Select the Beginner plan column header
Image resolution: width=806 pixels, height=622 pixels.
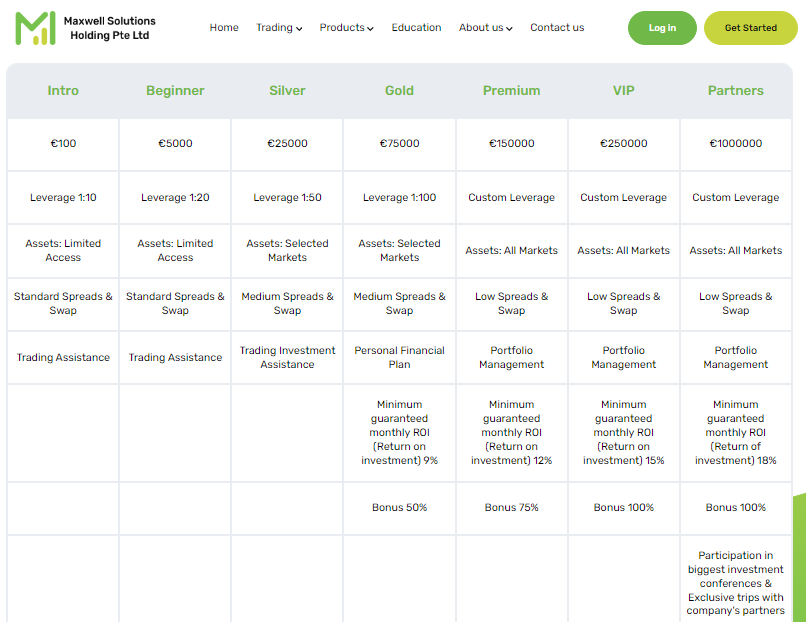pos(175,91)
